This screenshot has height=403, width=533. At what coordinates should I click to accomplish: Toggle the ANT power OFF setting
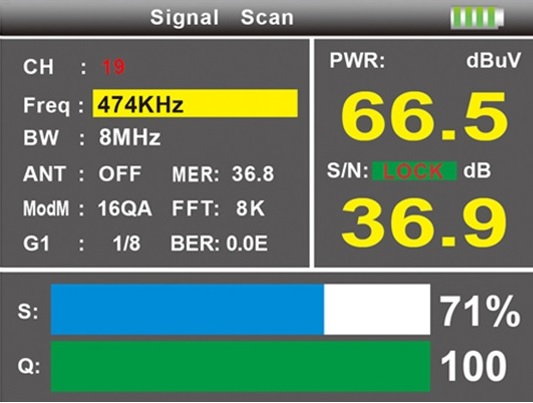120,174
